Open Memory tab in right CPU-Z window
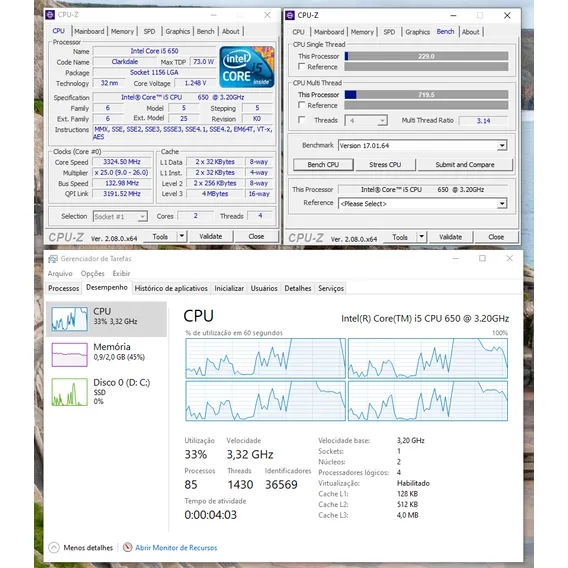 coord(362,32)
